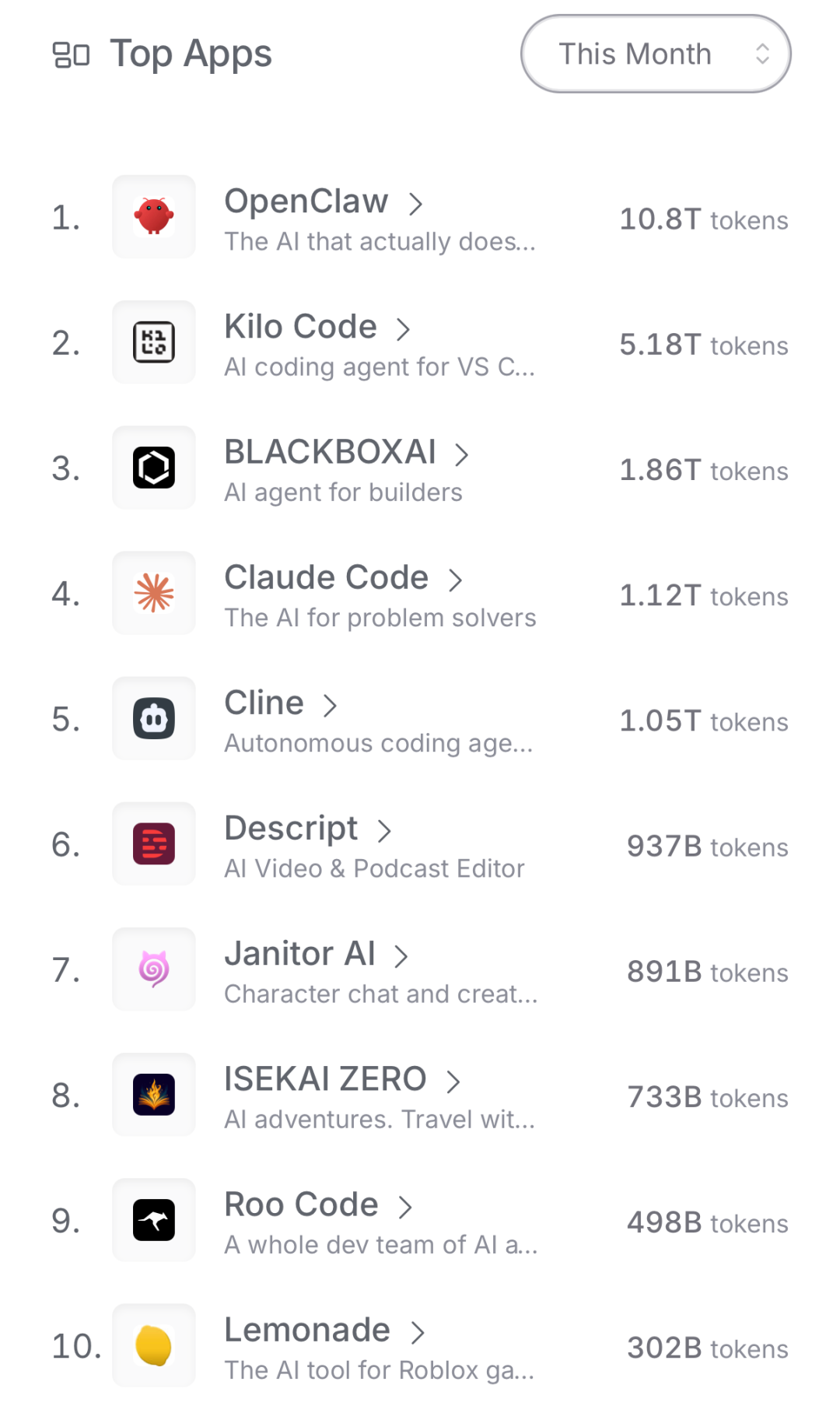
Task: Click the Lemonade app title
Action: click(306, 1331)
